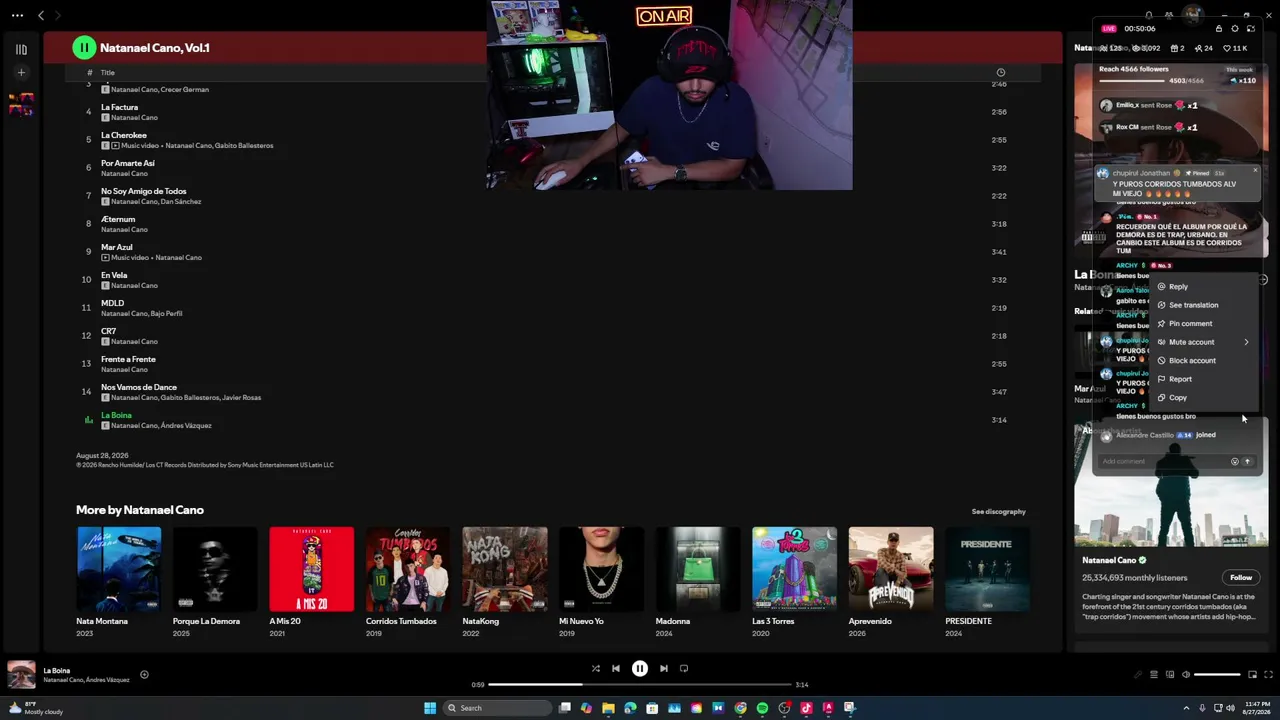Follow Natanael Cano
The image size is (1280, 720).
[x=1241, y=578]
